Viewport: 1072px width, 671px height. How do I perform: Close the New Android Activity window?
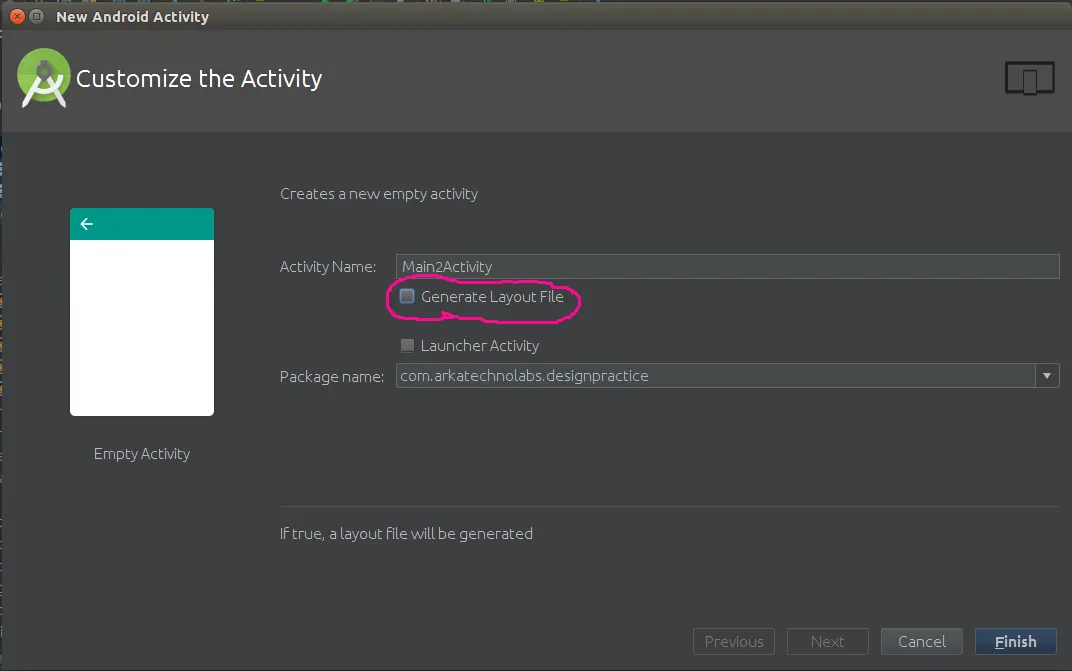[x=18, y=16]
